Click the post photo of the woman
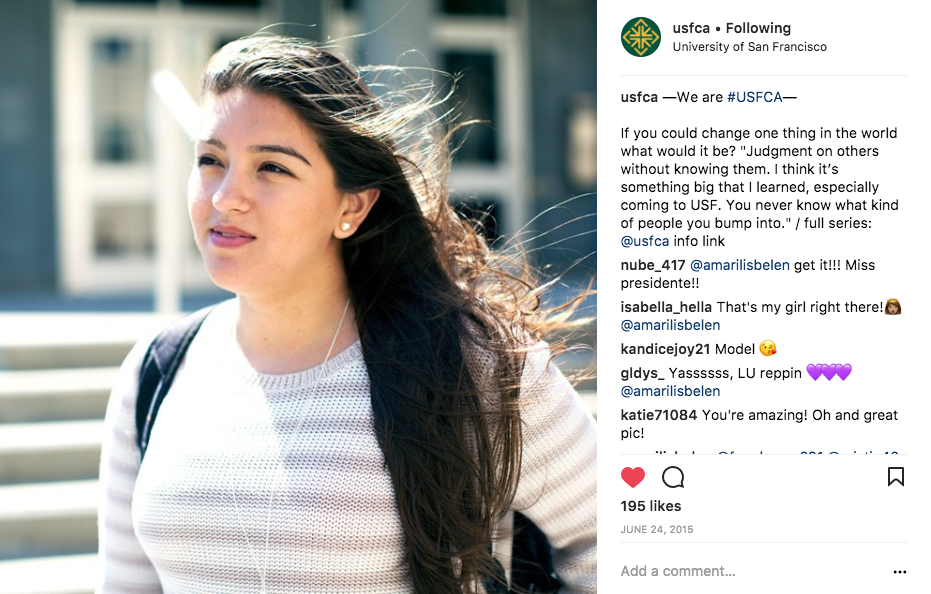The width and height of the screenshot is (931, 594). pyautogui.click(x=298, y=297)
